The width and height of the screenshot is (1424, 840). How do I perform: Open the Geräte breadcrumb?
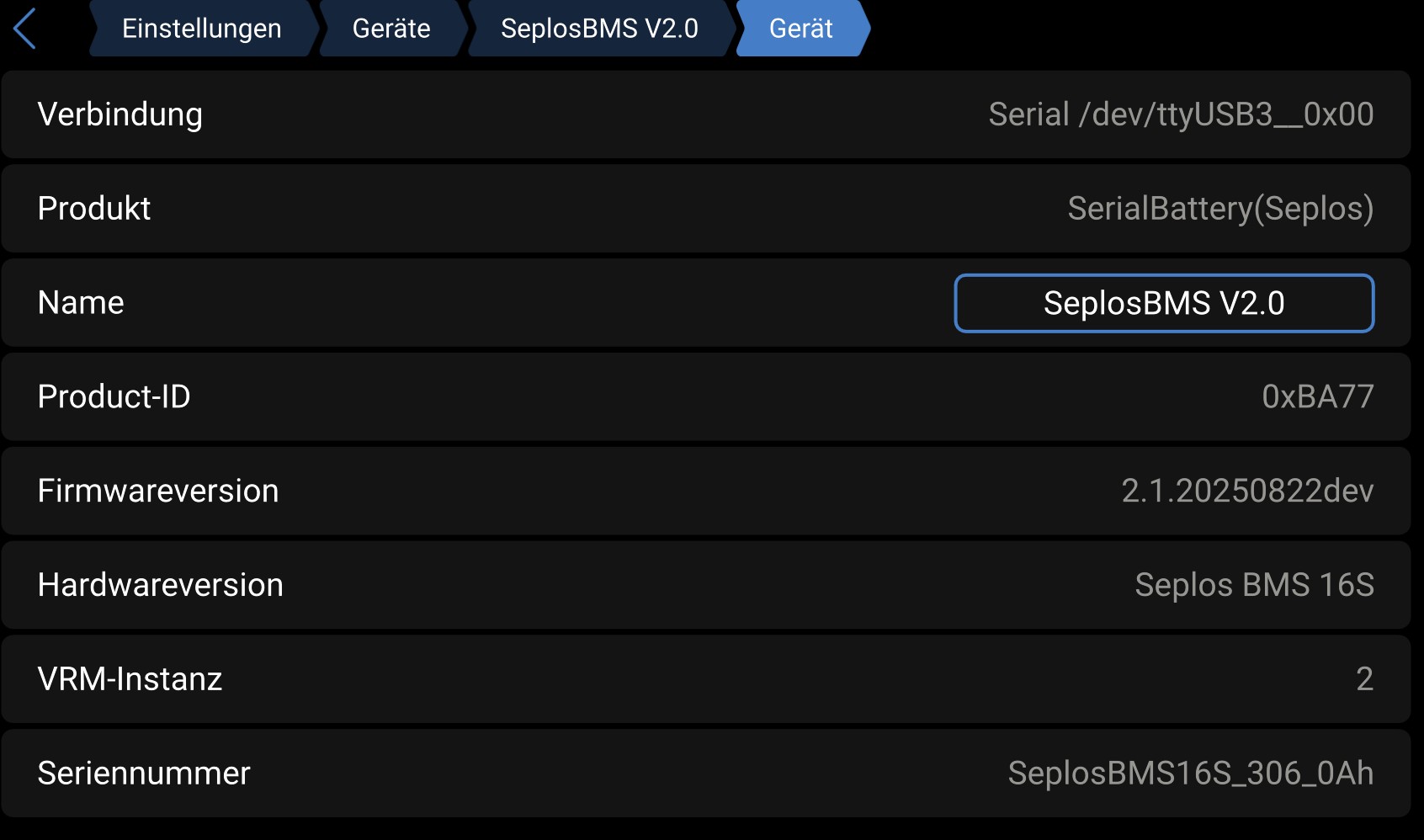pyautogui.click(x=391, y=29)
